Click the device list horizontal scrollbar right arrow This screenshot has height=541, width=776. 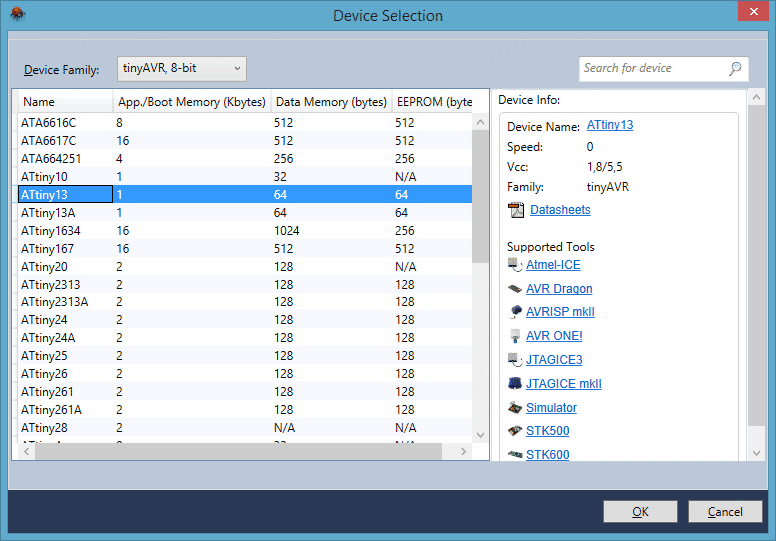[463, 452]
